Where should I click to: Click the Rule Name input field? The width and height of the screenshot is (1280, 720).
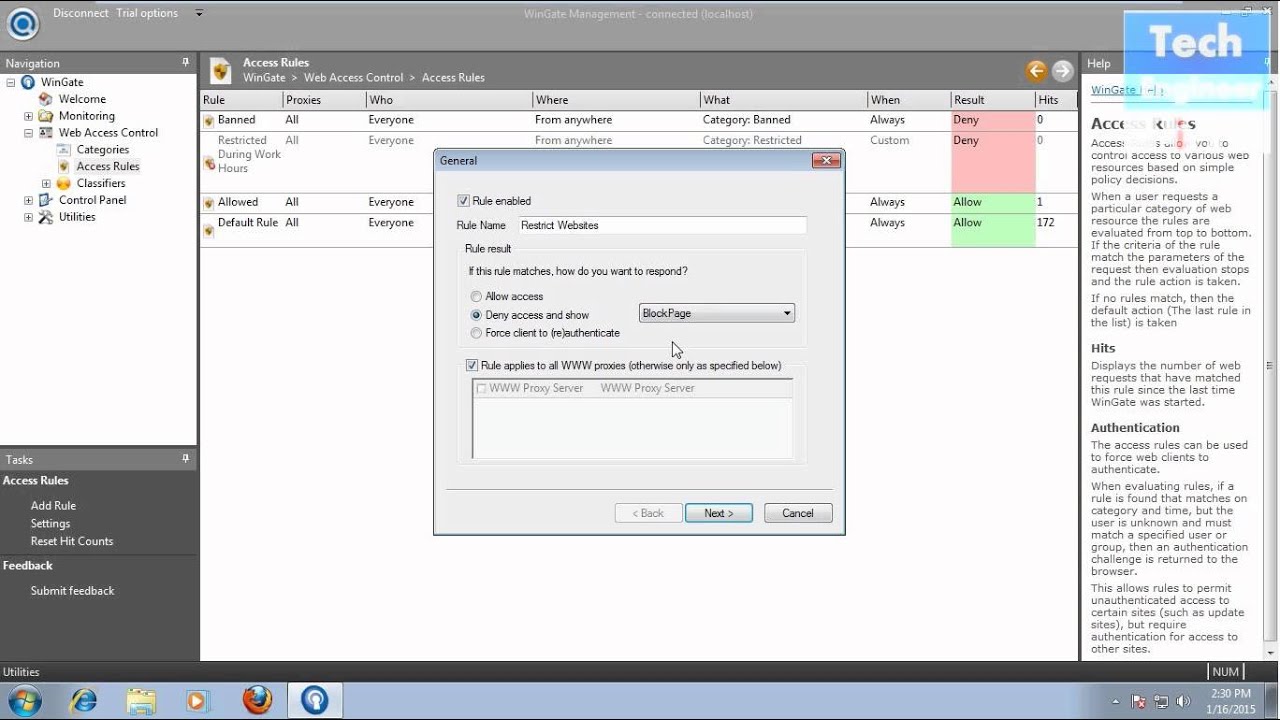tap(662, 226)
